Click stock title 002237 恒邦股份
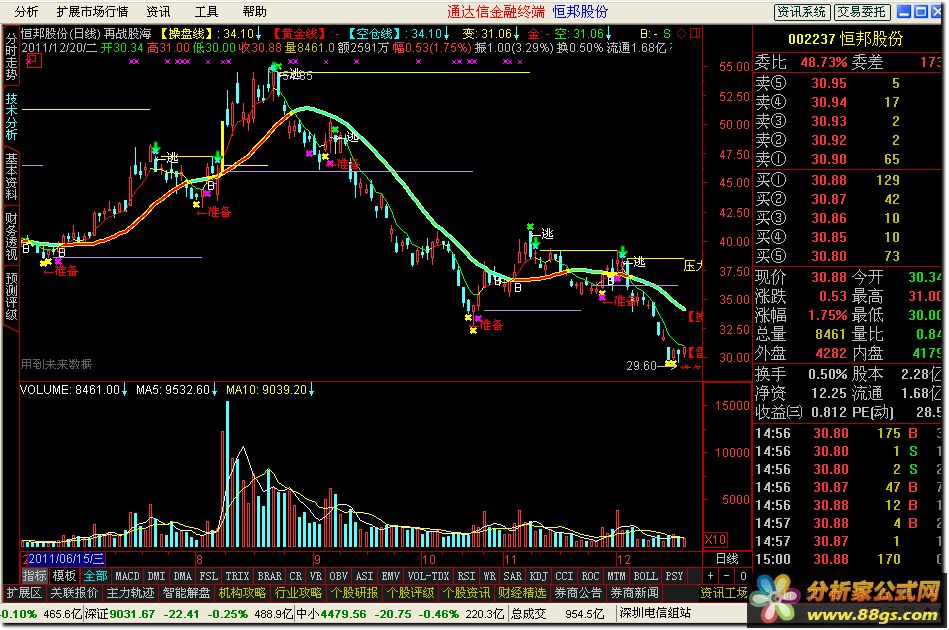Image resolution: width=949 pixels, height=630 pixels. (x=846, y=39)
